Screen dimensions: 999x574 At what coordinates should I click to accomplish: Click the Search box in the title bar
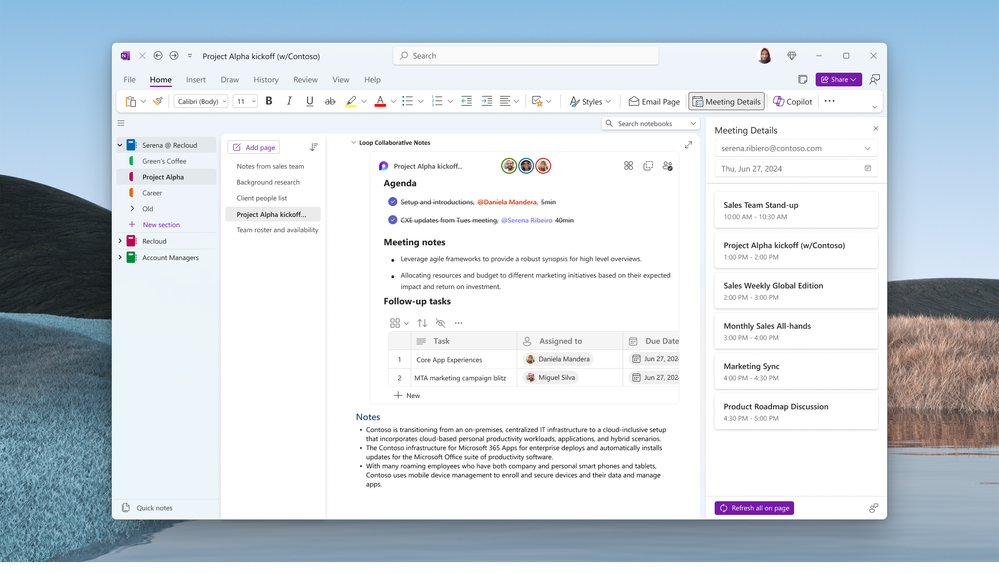point(526,56)
